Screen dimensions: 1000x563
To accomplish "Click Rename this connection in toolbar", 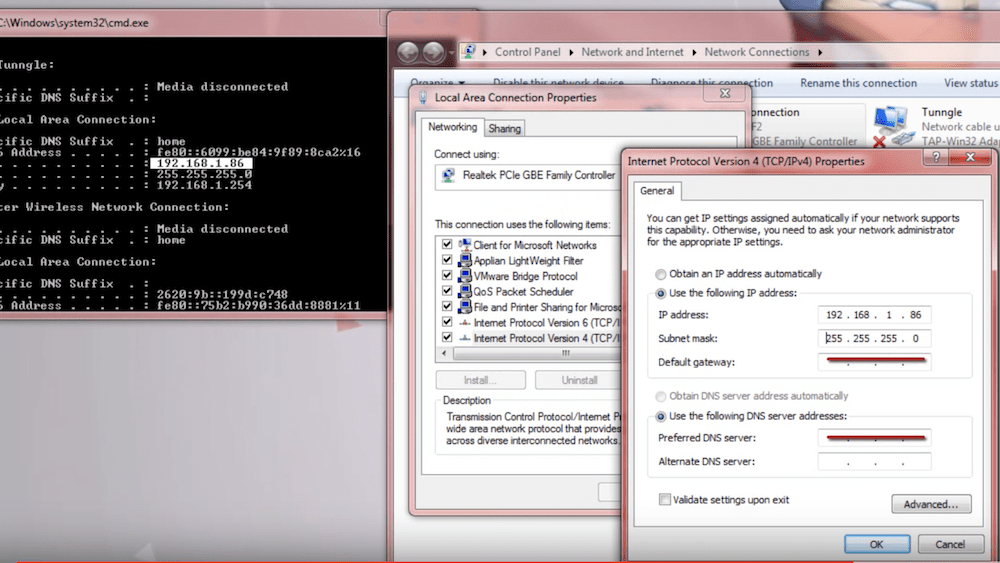I will point(858,83).
